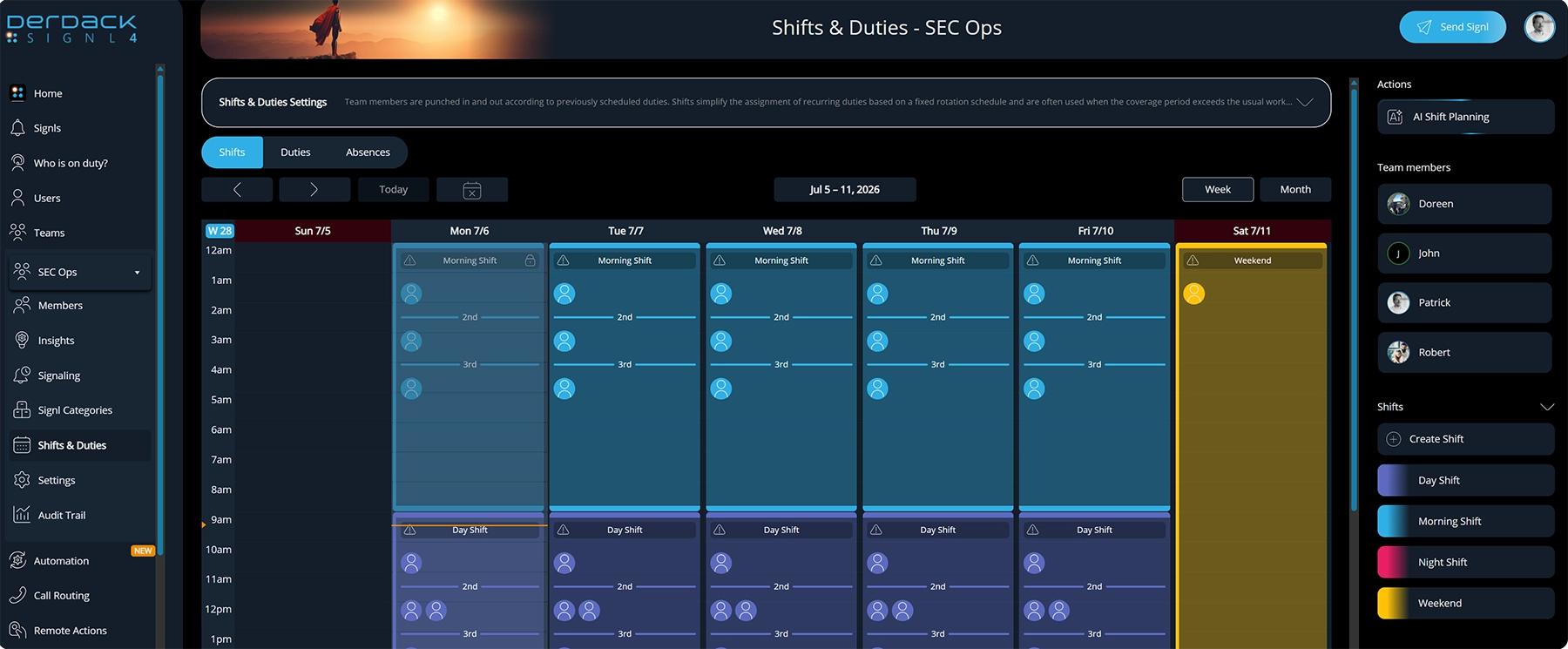
Task: Select the Day Shift template
Action: pyautogui.click(x=1466, y=480)
